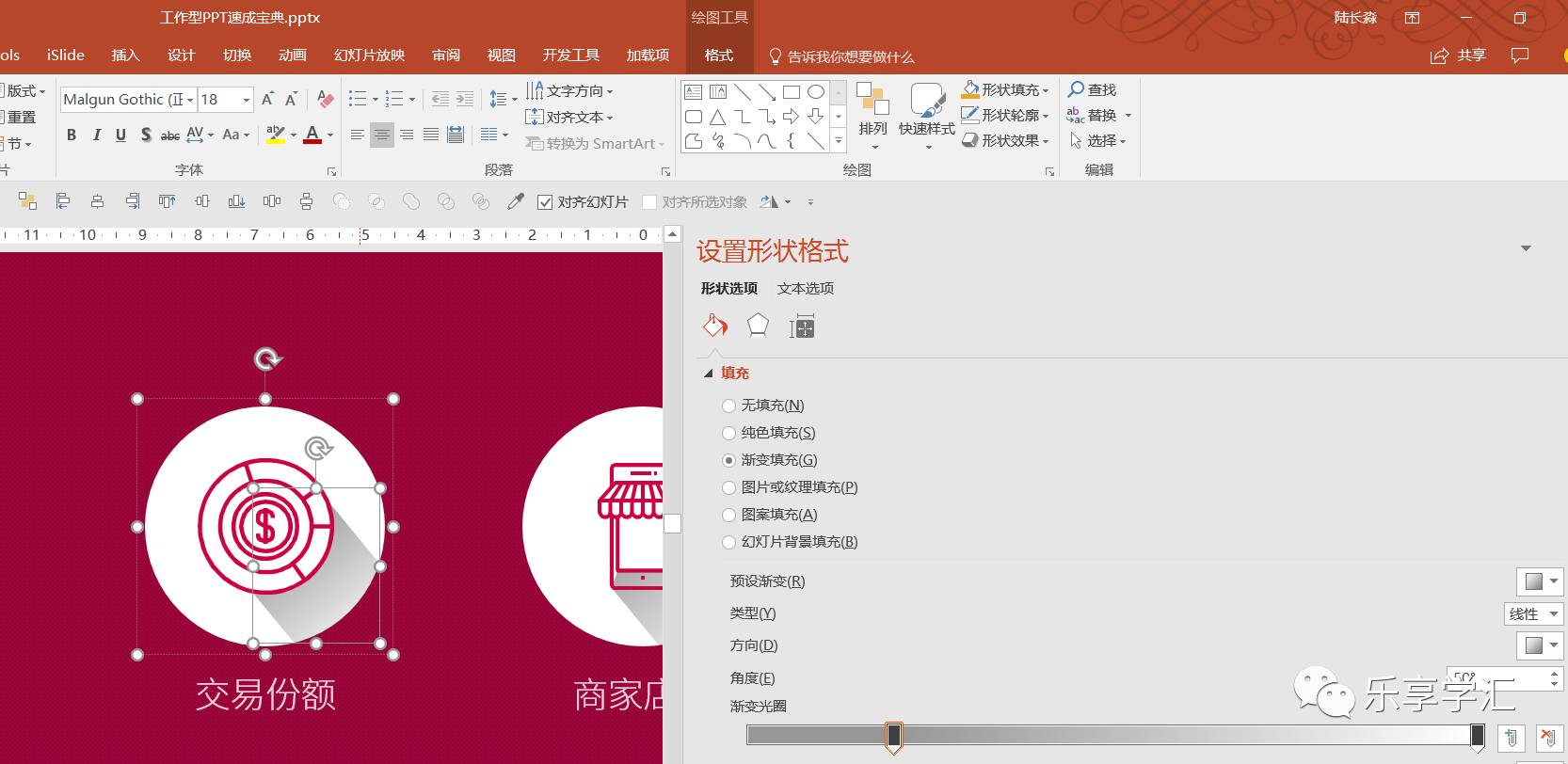The image size is (1568, 764).
Task: Open 形状效果 shape effects dropdown
Action: (x=1005, y=140)
